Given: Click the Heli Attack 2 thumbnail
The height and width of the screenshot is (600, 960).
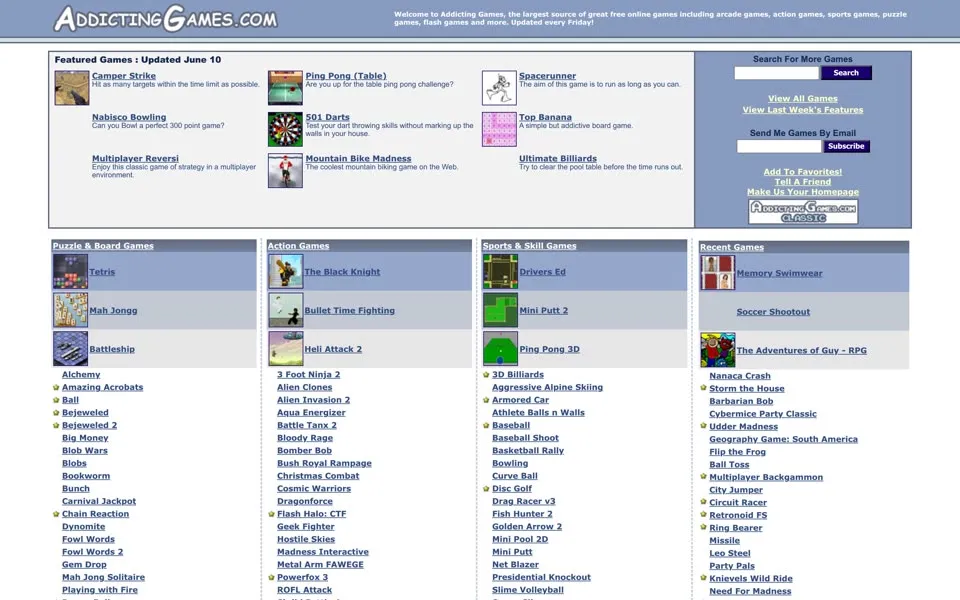Looking at the screenshot, I should click(x=286, y=348).
